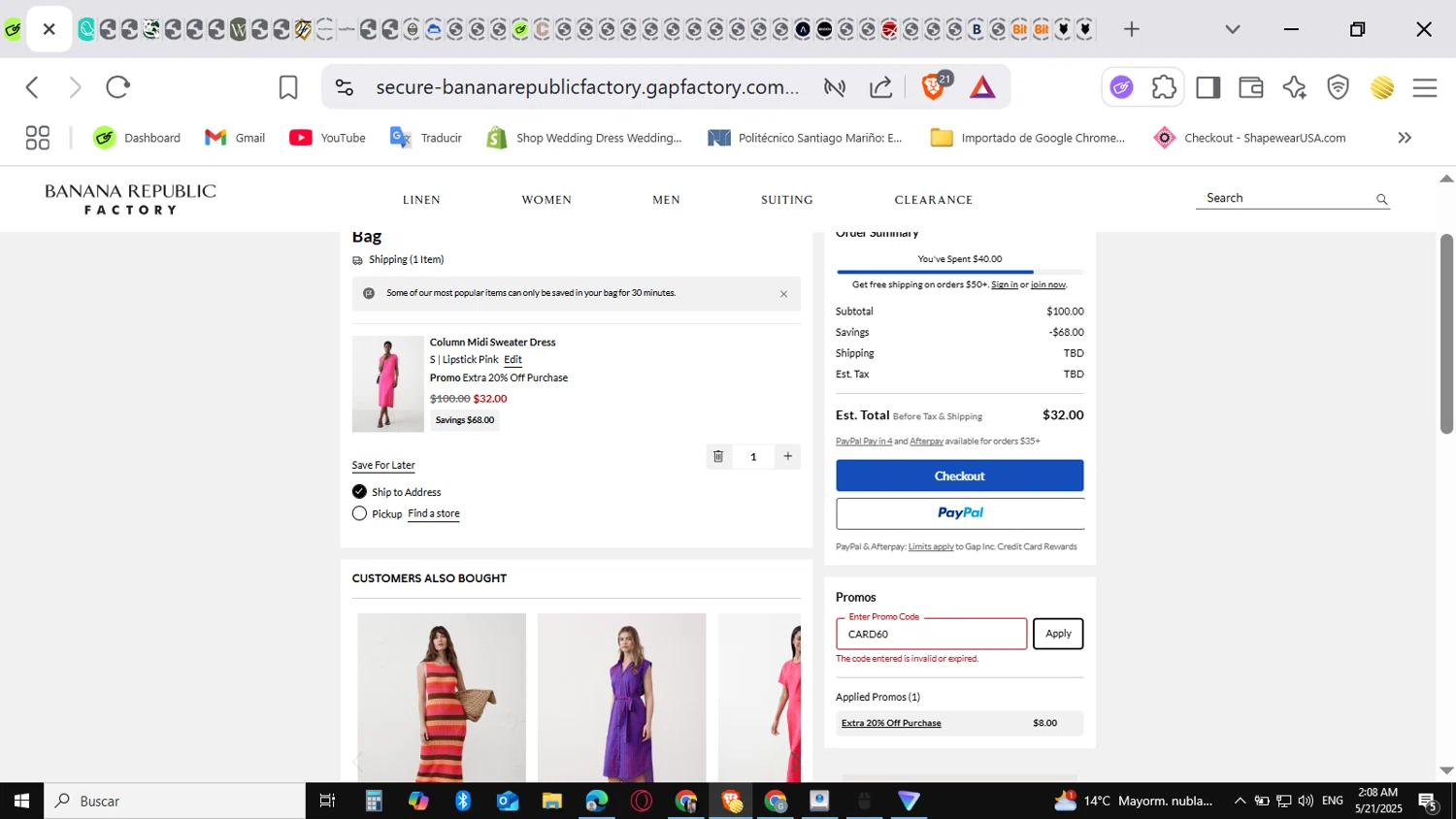Open the VPN shield icon

pyautogui.click(x=1338, y=87)
